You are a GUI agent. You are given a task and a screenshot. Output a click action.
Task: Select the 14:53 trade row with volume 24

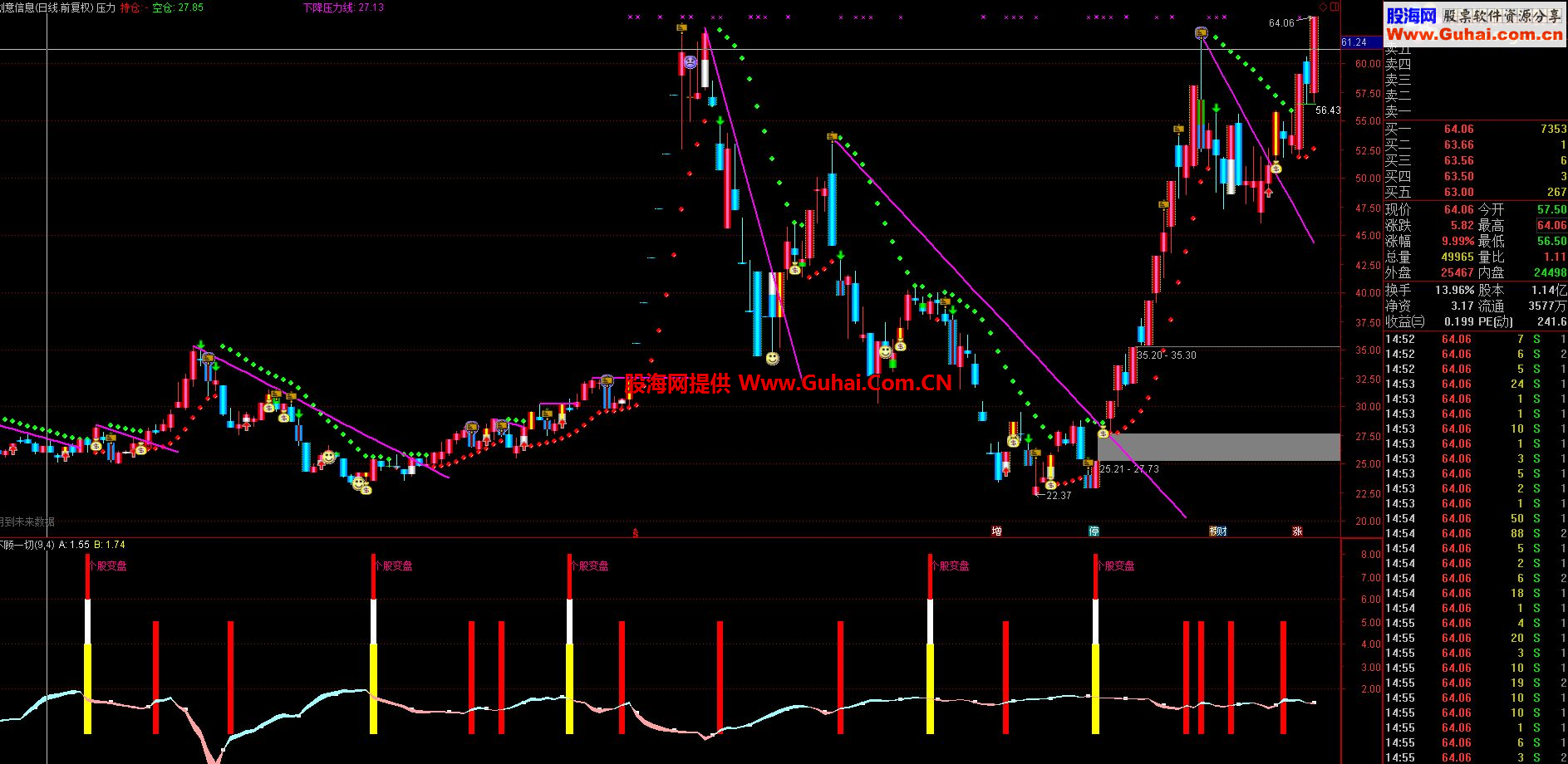tap(1476, 384)
